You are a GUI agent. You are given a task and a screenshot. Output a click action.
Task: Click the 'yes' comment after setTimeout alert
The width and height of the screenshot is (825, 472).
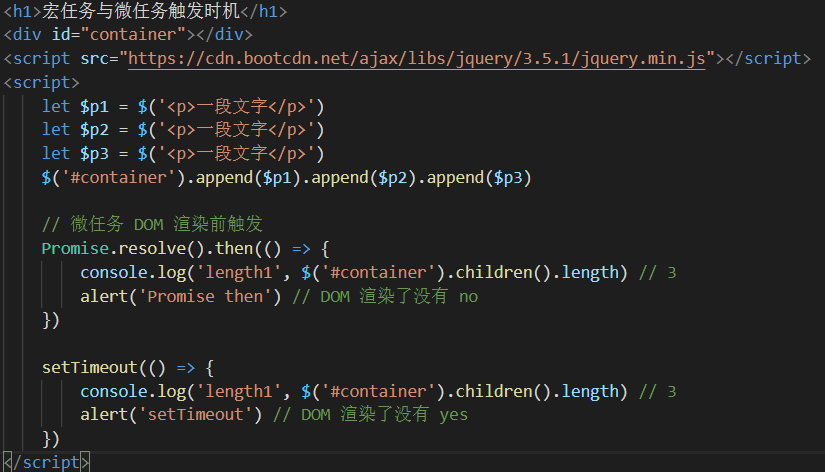454,415
